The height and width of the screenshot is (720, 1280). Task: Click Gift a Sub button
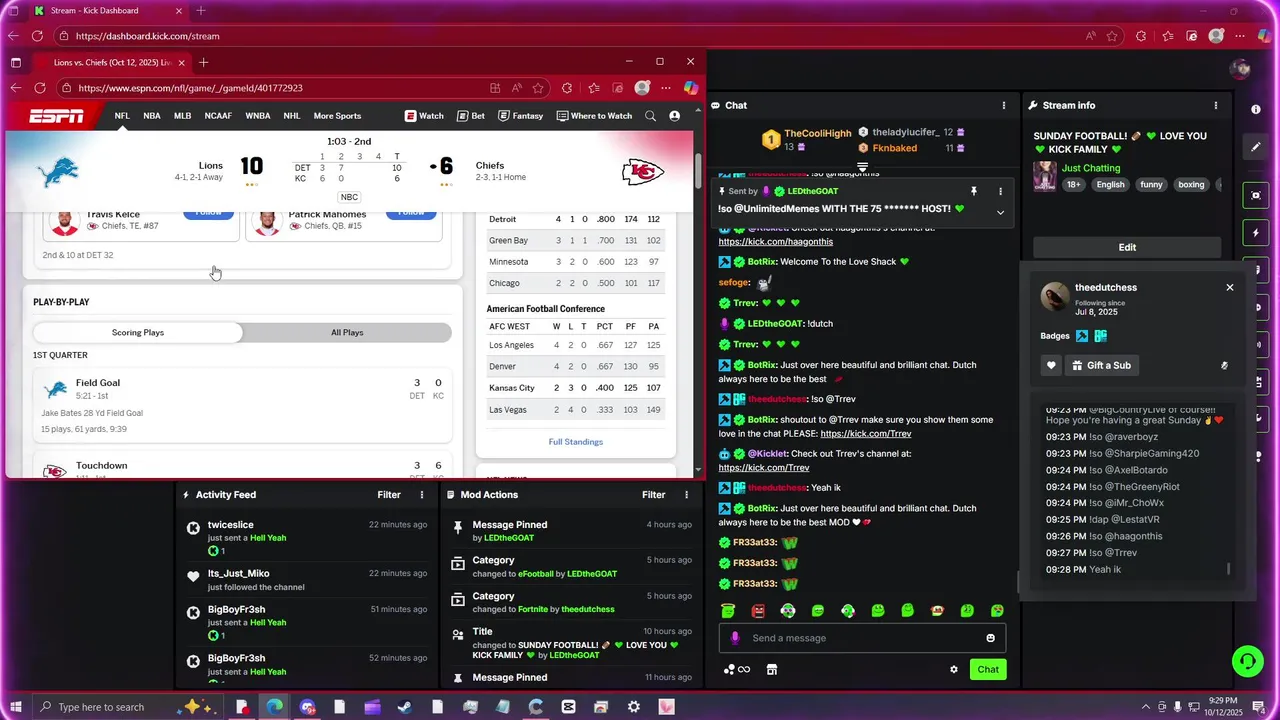click(x=1100, y=365)
